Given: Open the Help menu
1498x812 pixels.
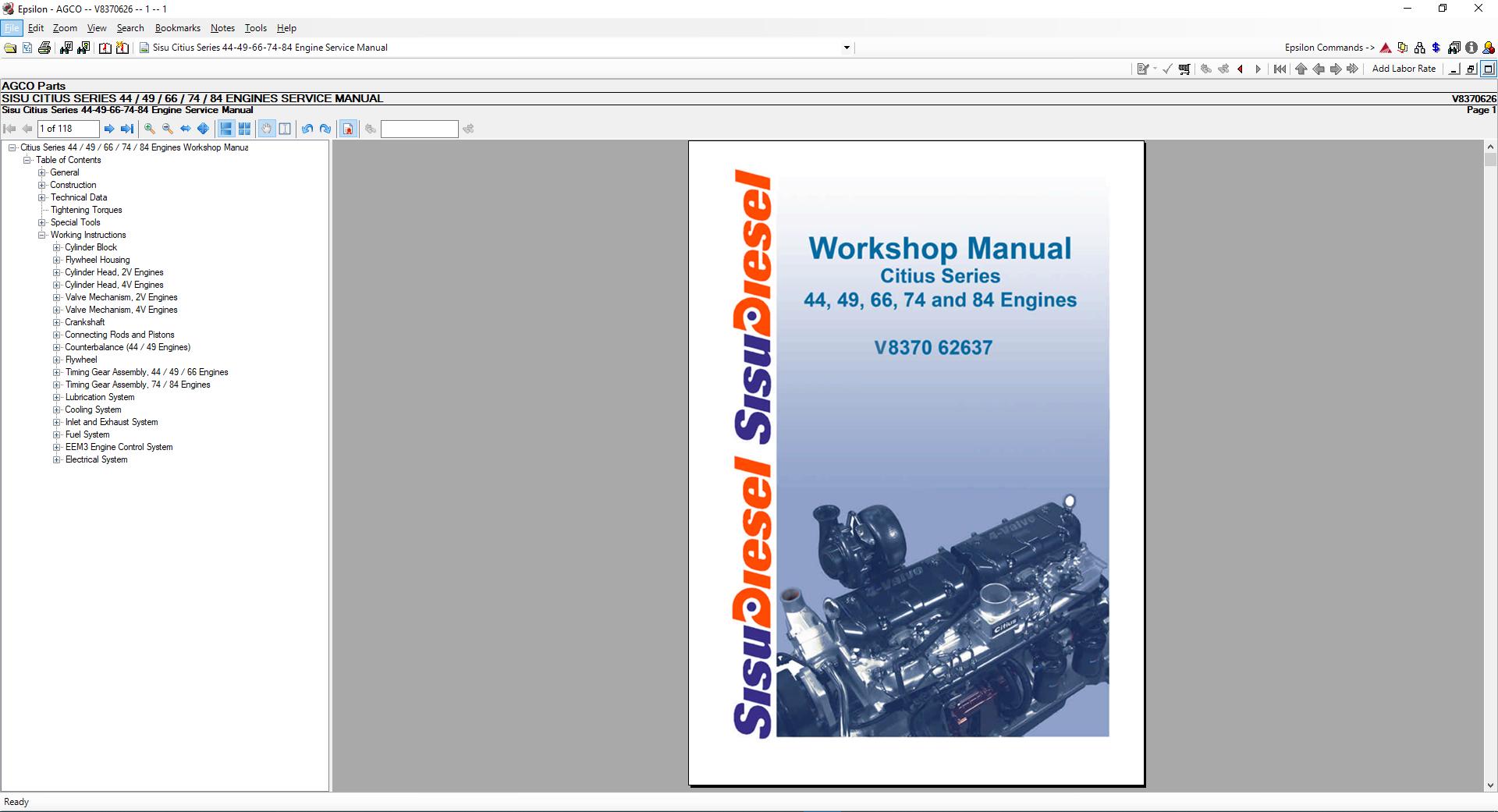Looking at the screenshot, I should click(286, 28).
